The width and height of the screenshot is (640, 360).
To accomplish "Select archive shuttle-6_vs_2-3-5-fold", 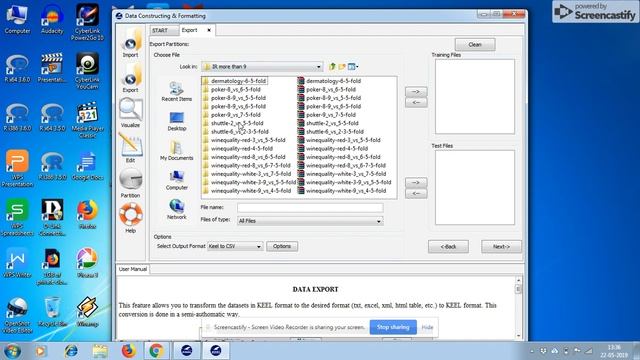I will 331,132.
